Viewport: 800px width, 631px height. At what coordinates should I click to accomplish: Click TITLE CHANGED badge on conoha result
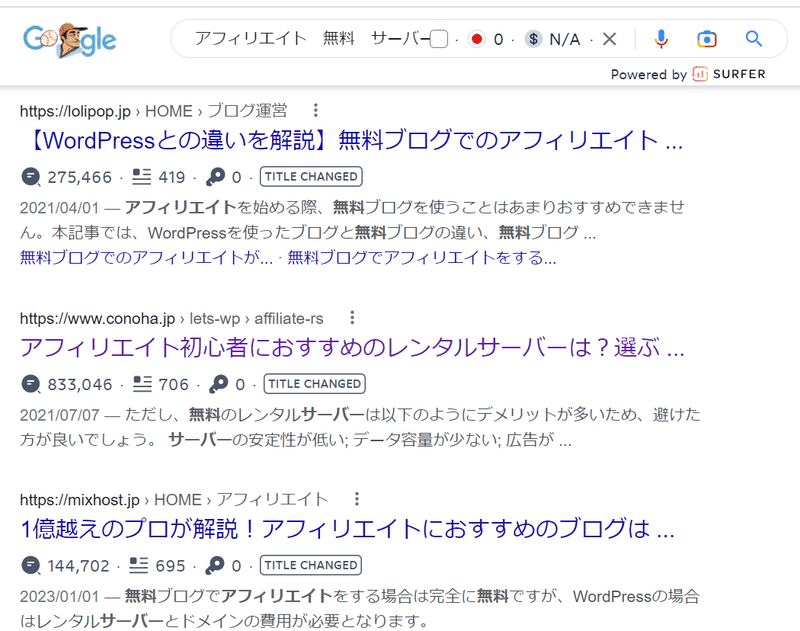(314, 384)
